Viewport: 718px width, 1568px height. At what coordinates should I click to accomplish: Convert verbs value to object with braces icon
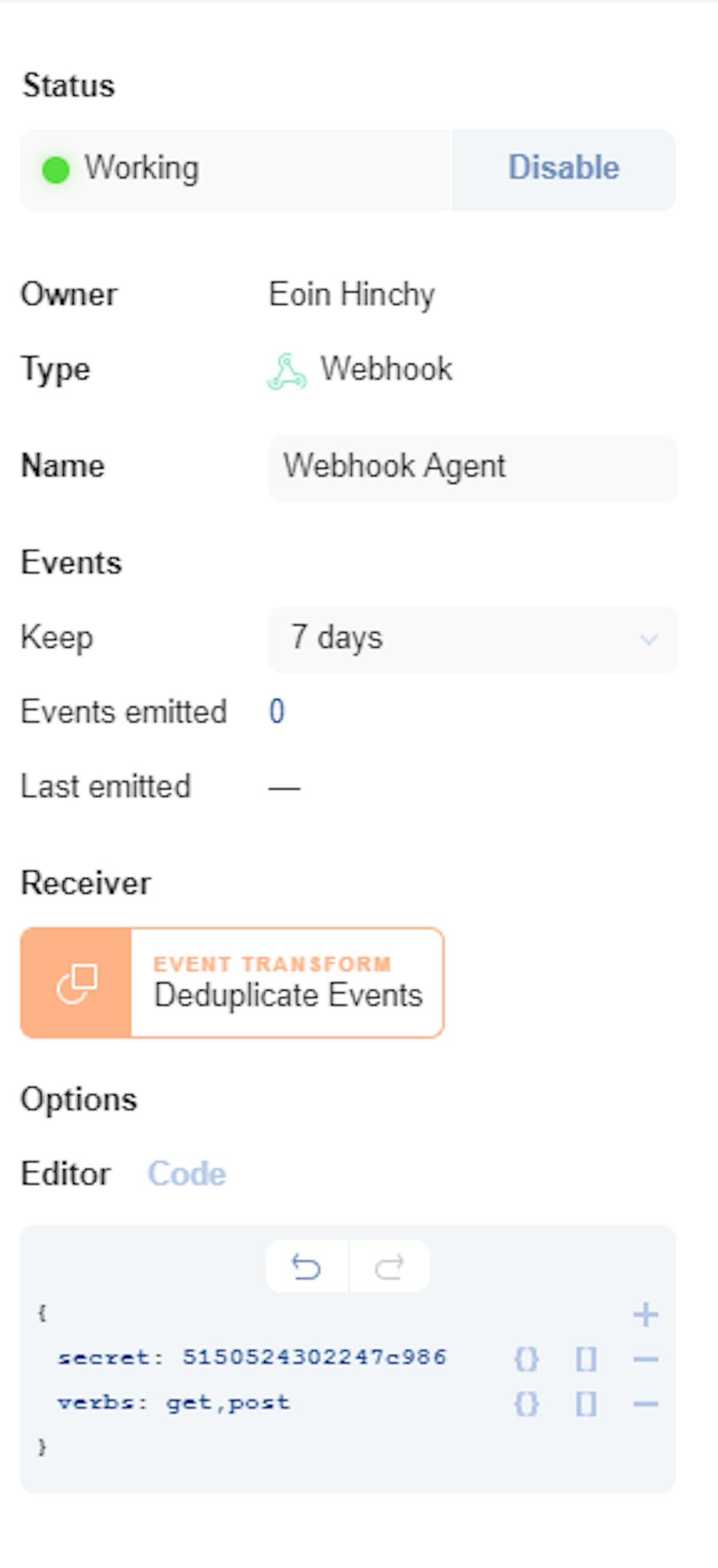(x=527, y=1403)
